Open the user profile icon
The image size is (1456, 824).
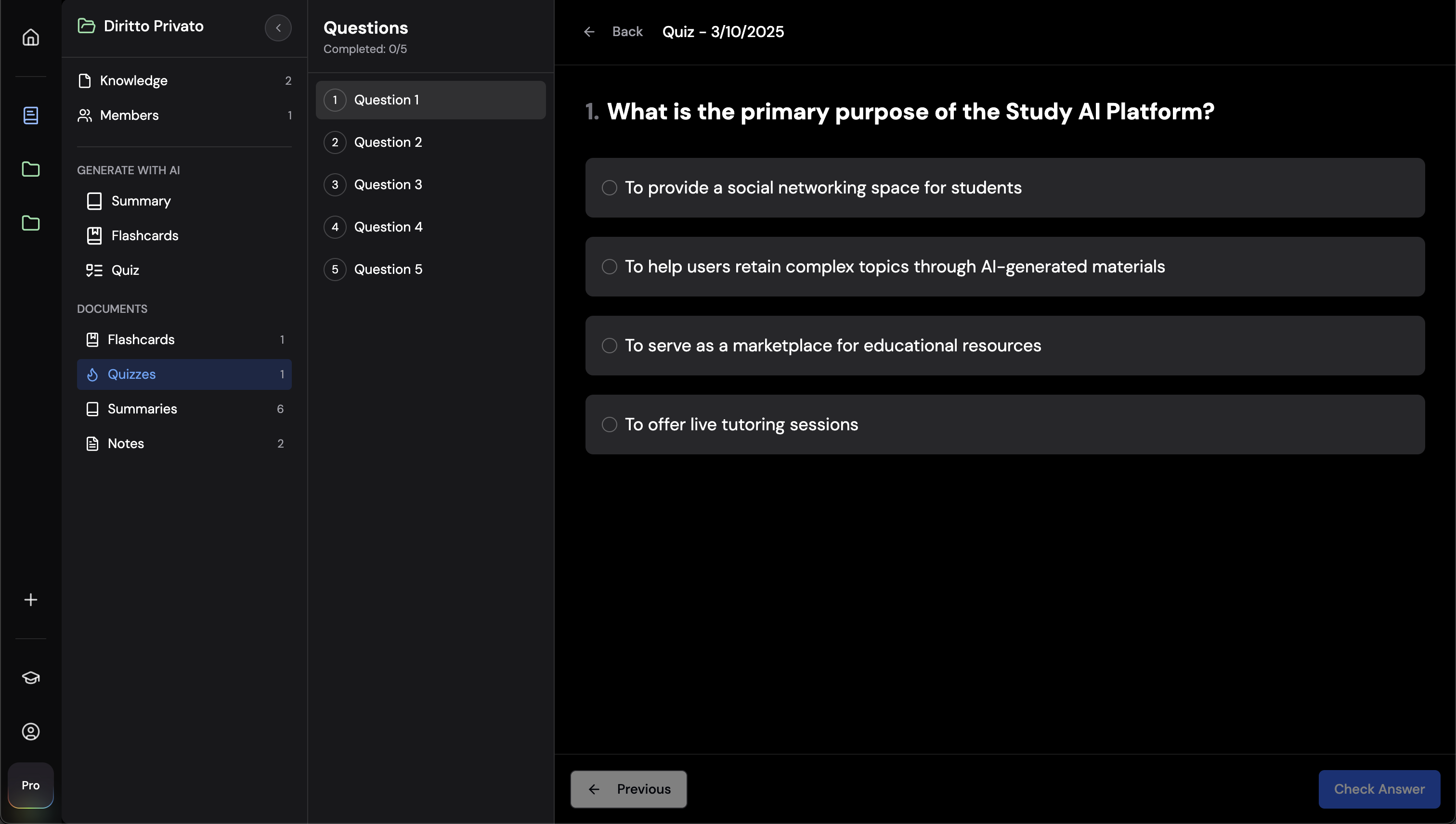[30, 732]
